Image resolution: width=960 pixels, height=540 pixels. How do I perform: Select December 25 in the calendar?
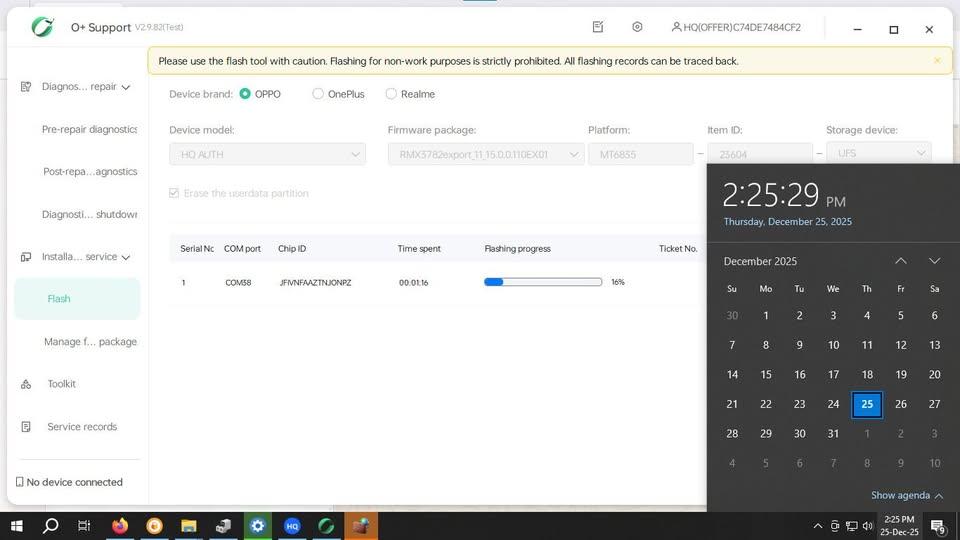pos(867,404)
